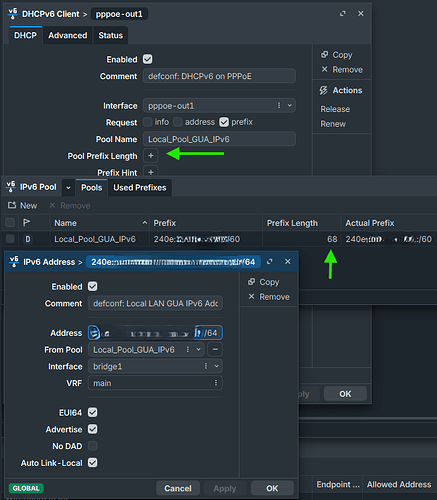Click OK in the DHCPv6 Client window
Screen dimensions: 437x500
pos(345,394)
